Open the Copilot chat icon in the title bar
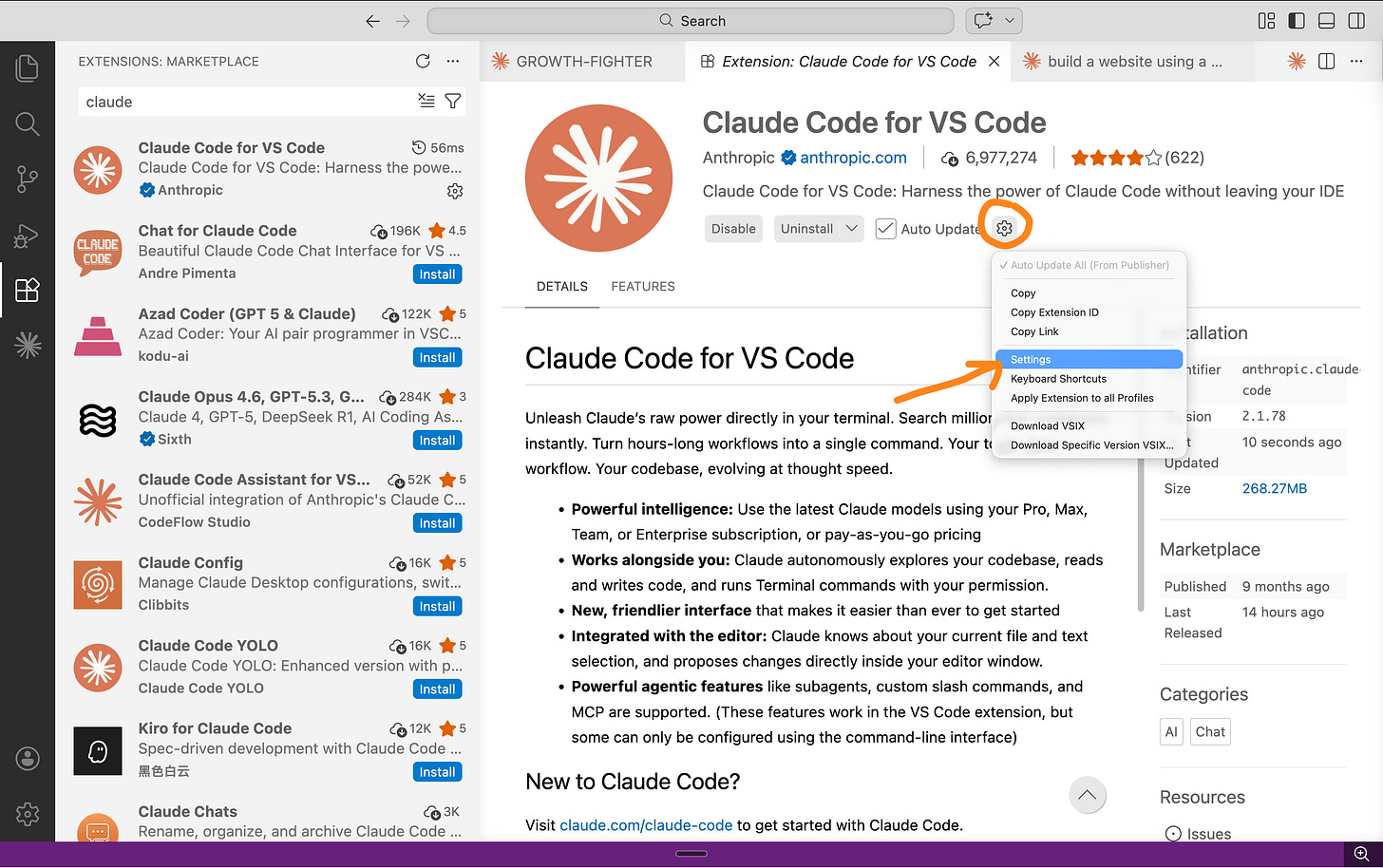 point(982,21)
